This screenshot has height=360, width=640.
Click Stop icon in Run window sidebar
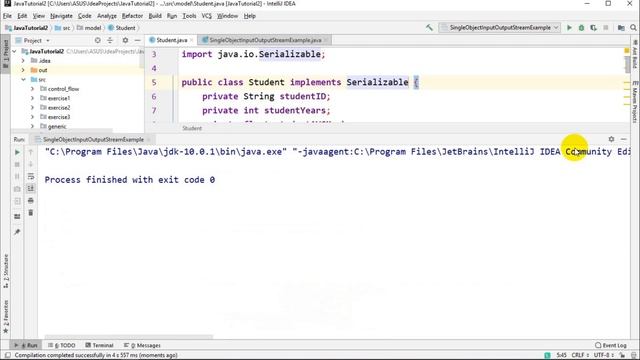coord(17,164)
